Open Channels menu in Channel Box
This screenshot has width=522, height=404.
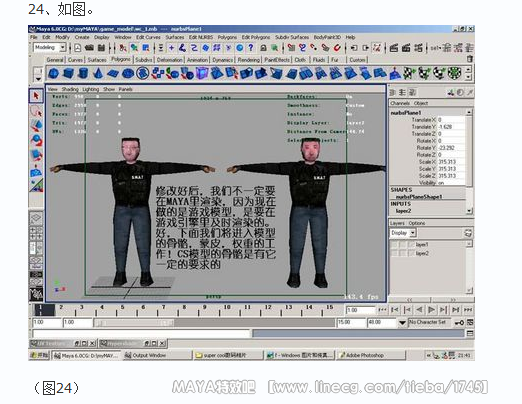click(x=400, y=103)
